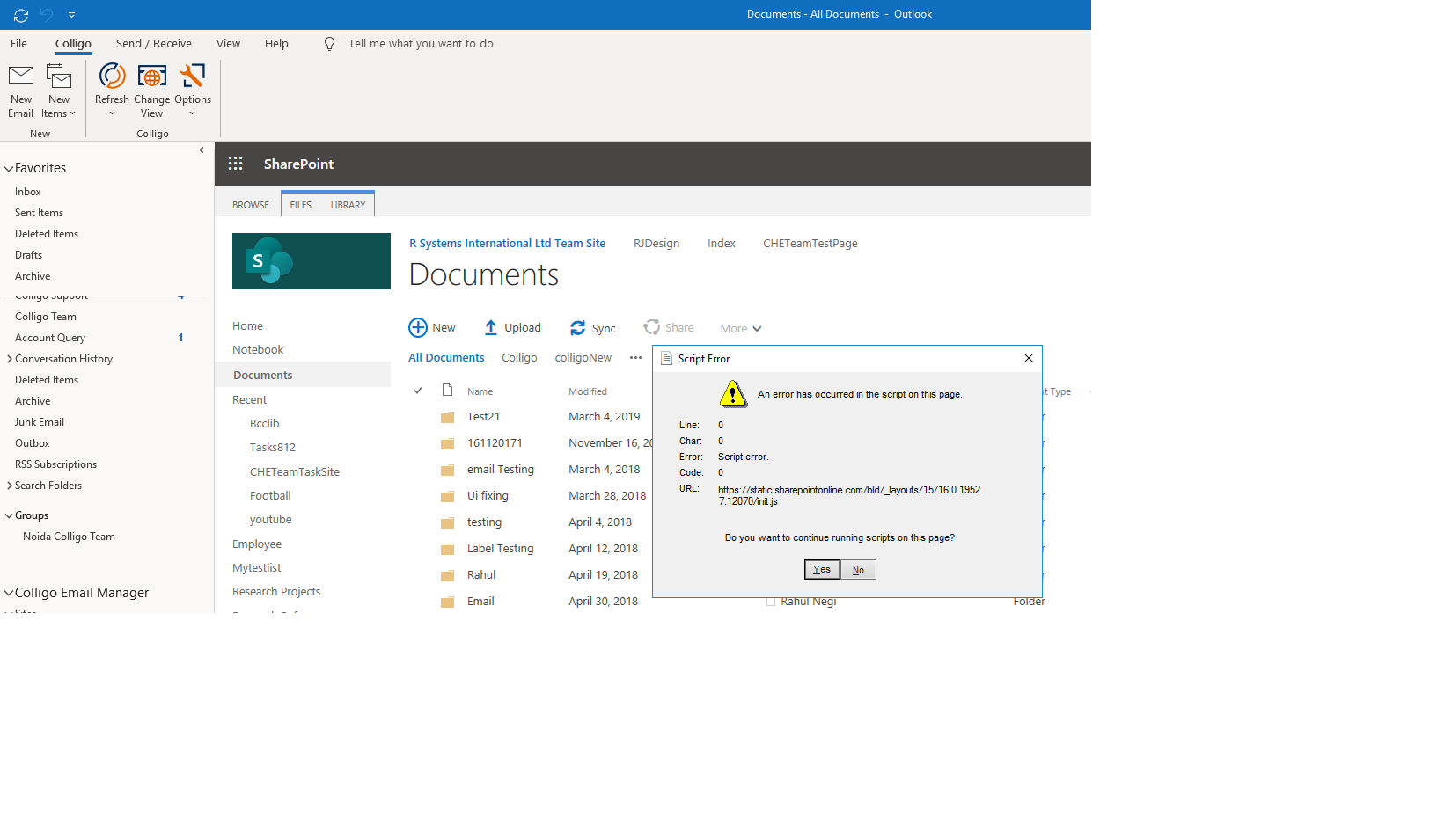The height and width of the screenshot is (840, 1452).
Task: Select the Refresh icon in Colligo ribbon
Action: coord(112,77)
